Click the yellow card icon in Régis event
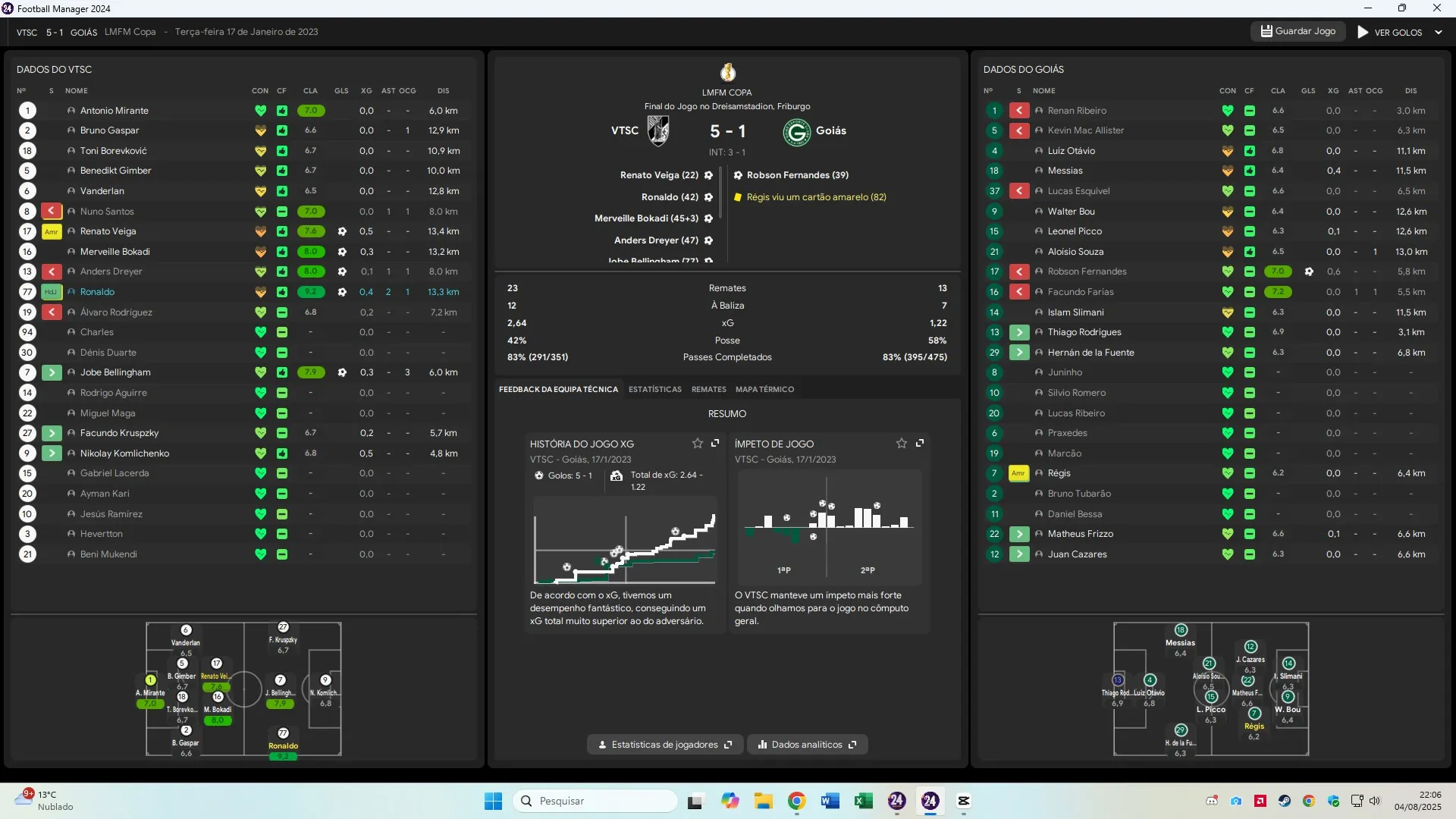The image size is (1456, 819). (738, 197)
